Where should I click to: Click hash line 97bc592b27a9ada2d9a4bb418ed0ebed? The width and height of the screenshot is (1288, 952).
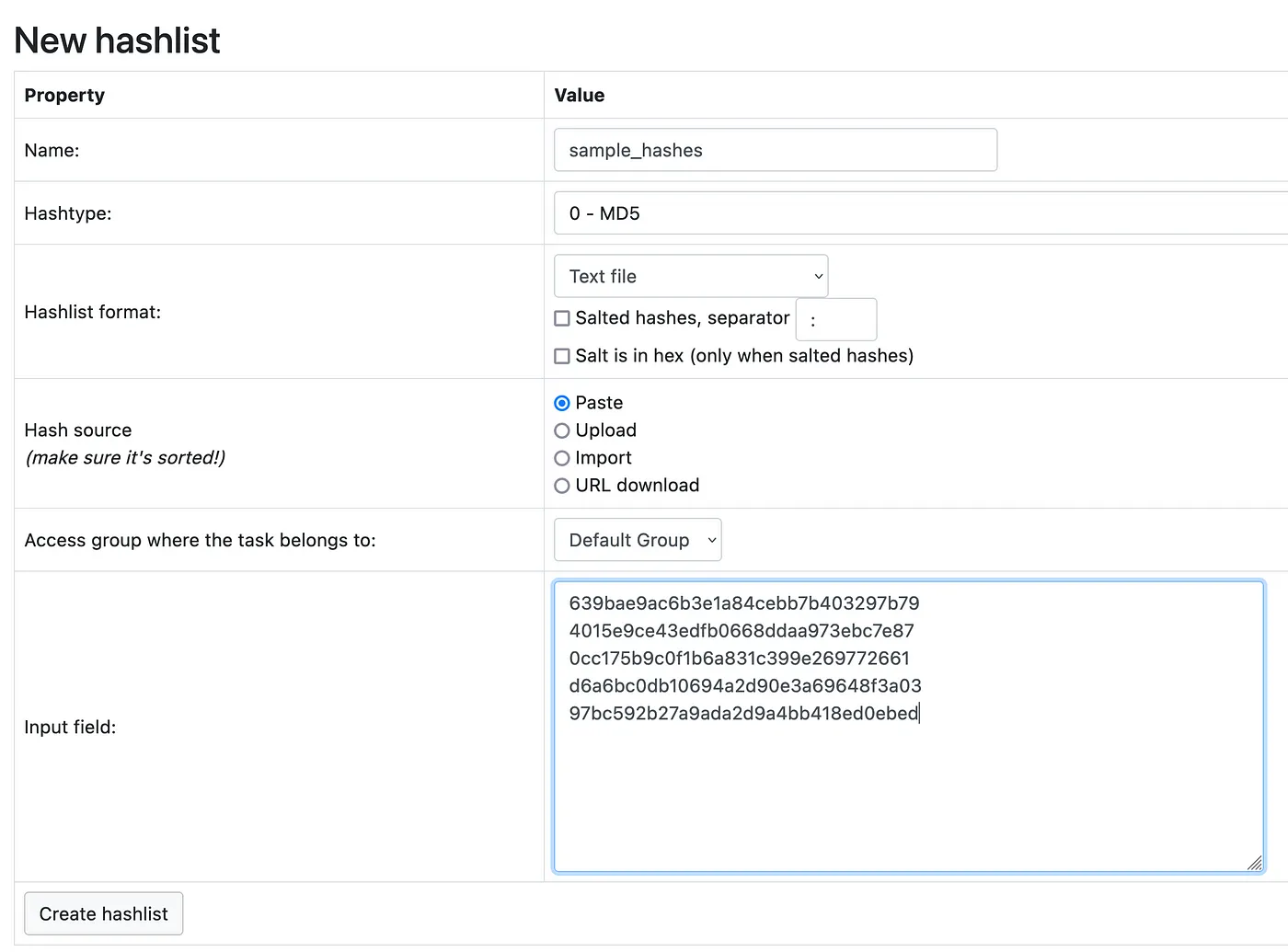click(744, 714)
